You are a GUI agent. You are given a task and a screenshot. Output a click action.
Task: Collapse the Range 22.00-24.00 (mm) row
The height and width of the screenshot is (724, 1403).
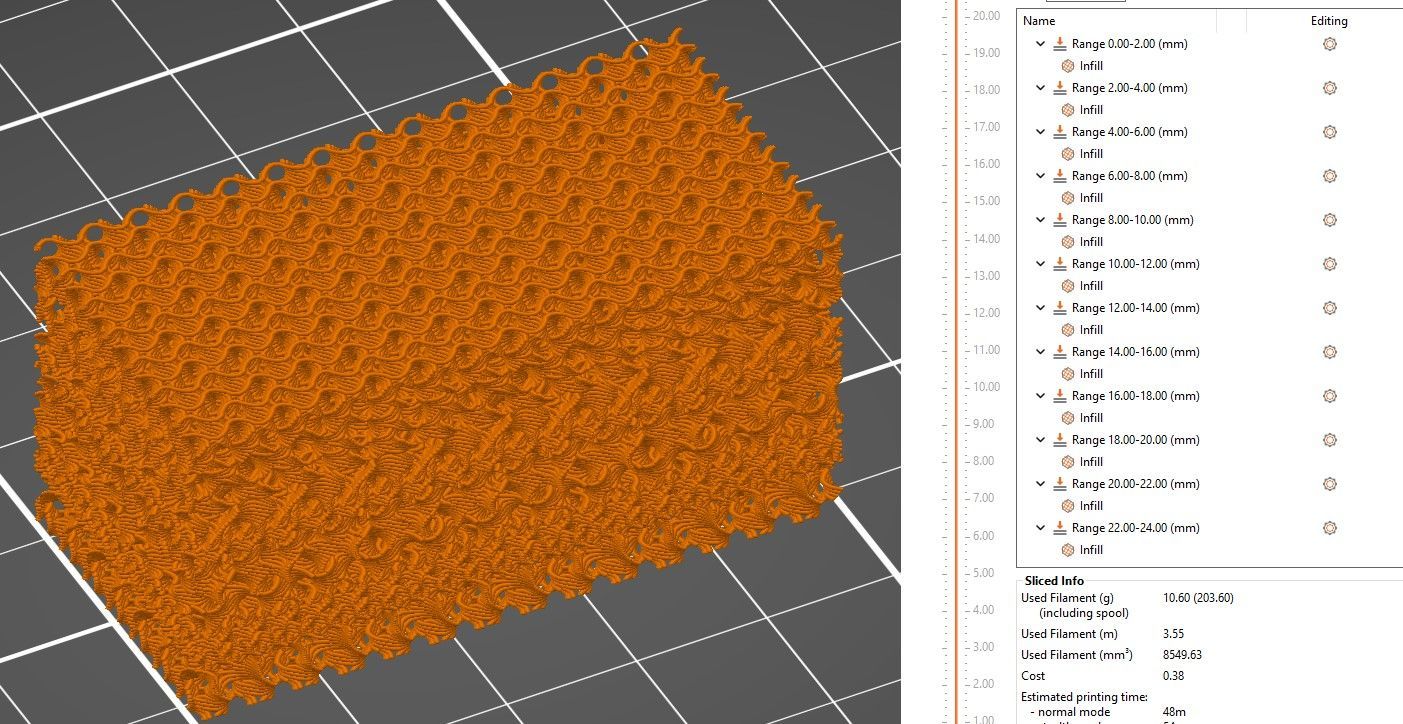[1040, 528]
